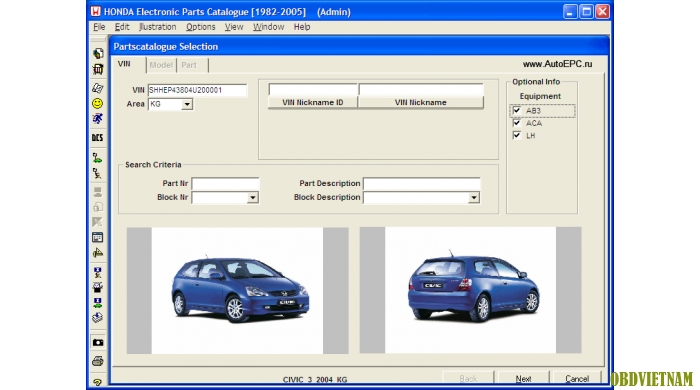Open the Window menu
The width and height of the screenshot is (700, 390).
pyautogui.click(x=268, y=27)
